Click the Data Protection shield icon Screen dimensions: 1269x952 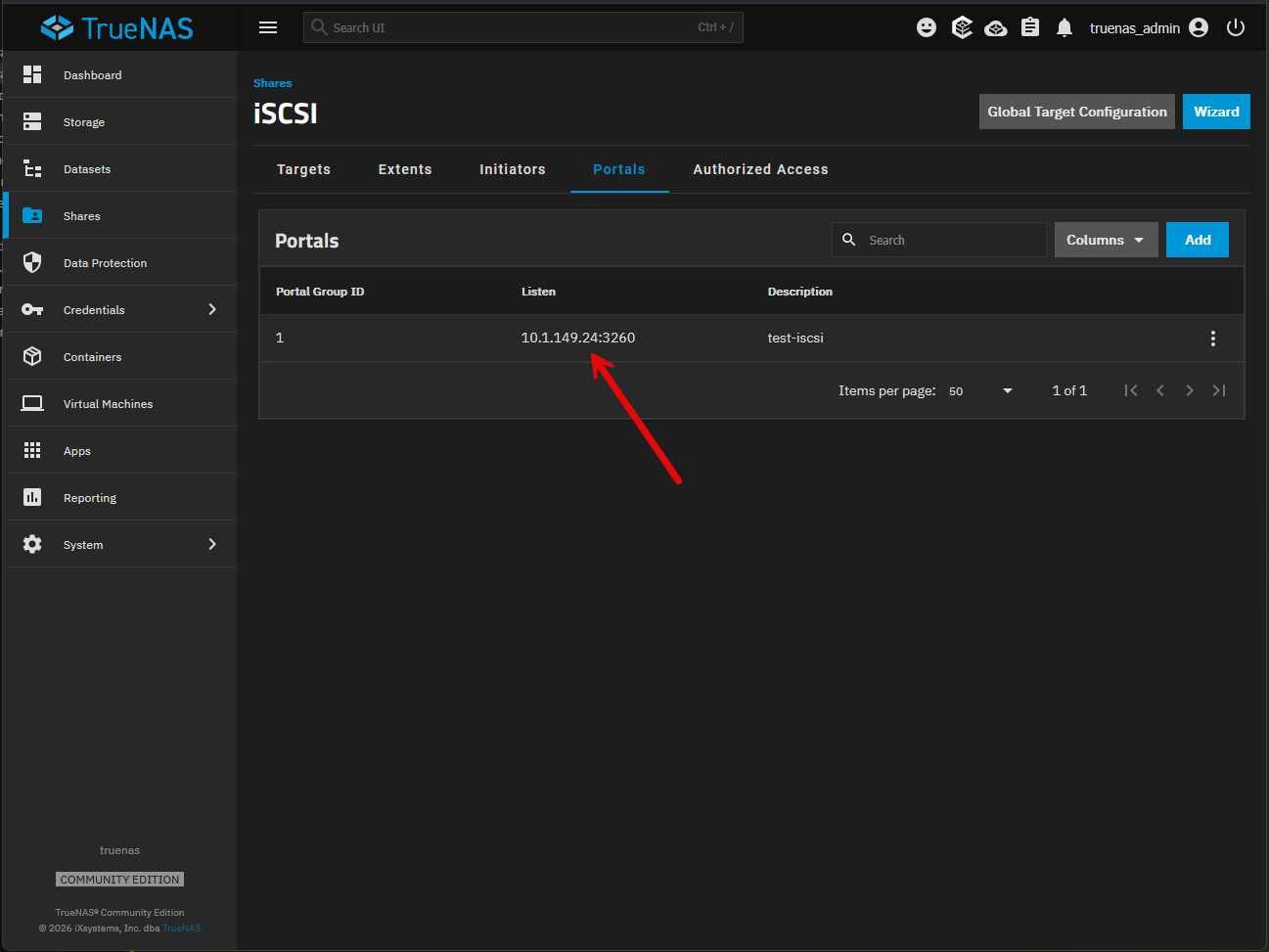pyautogui.click(x=32, y=262)
